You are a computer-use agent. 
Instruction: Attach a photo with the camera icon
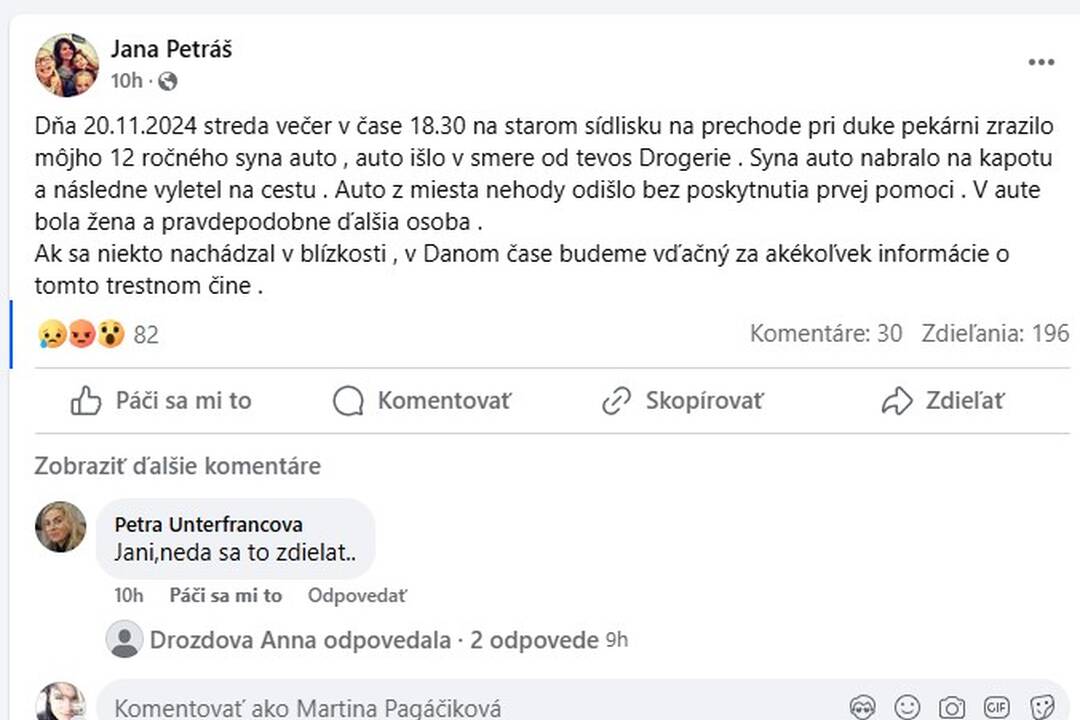[x=952, y=707]
